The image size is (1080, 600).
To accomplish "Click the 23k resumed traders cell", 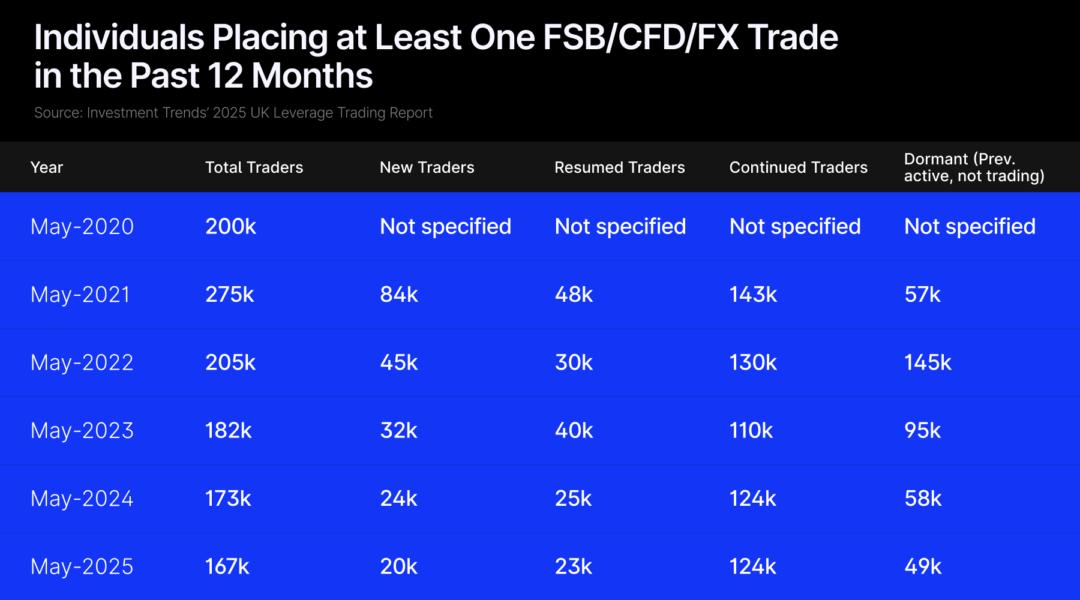I will 573,567.
